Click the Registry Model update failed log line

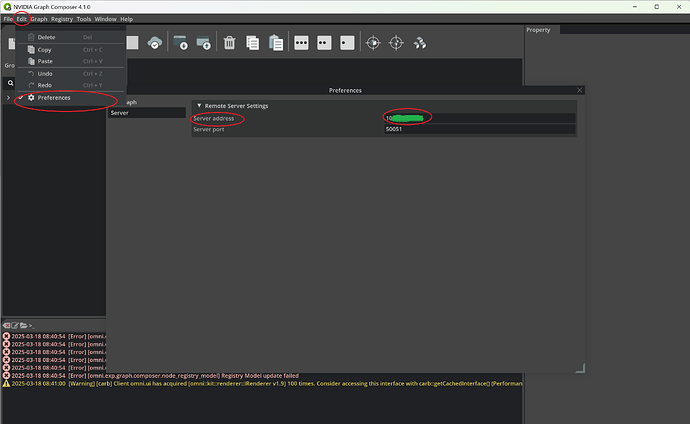coord(155,376)
